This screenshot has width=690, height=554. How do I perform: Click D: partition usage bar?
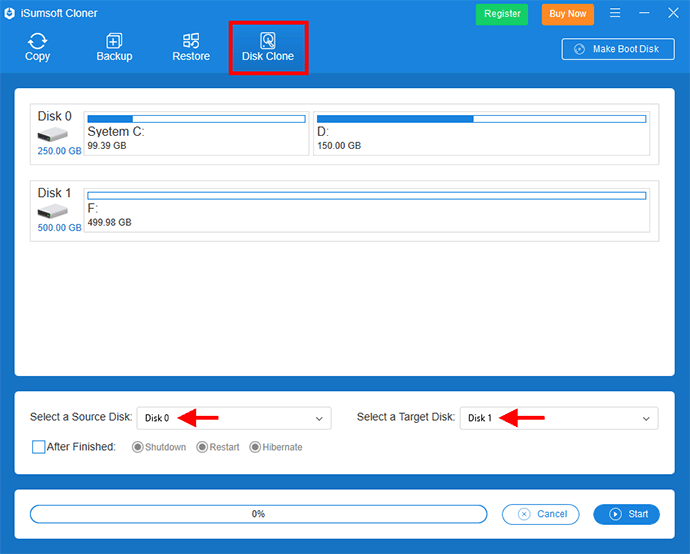pyautogui.click(x=481, y=119)
